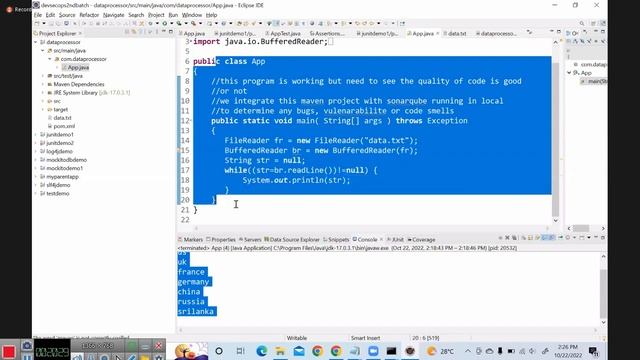Minimize the Project Explorer view
This screenshot has width=640, height=360.
coord(163,32)
